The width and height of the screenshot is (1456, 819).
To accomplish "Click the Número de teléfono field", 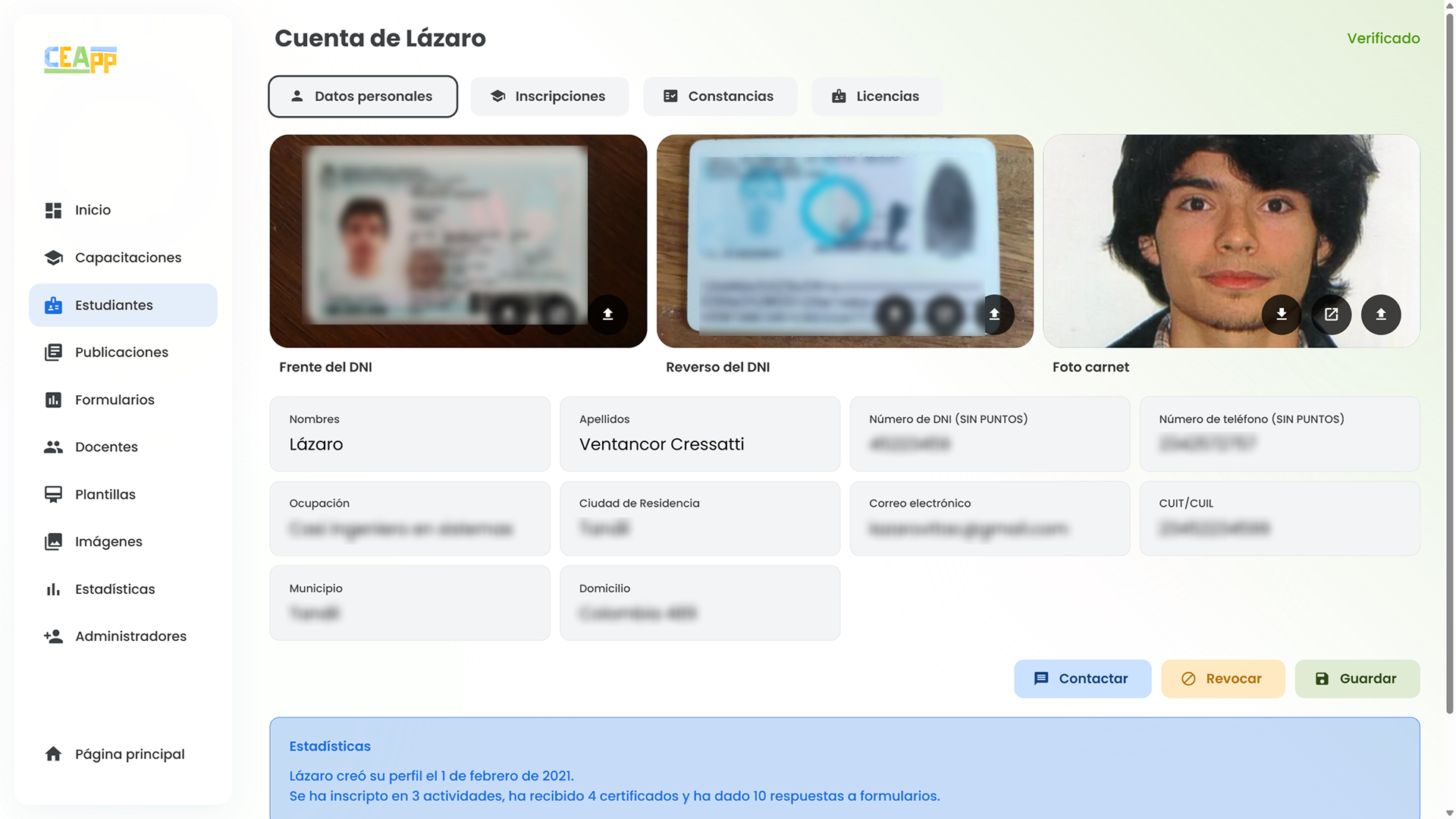I will click(x=1279, y=434).
